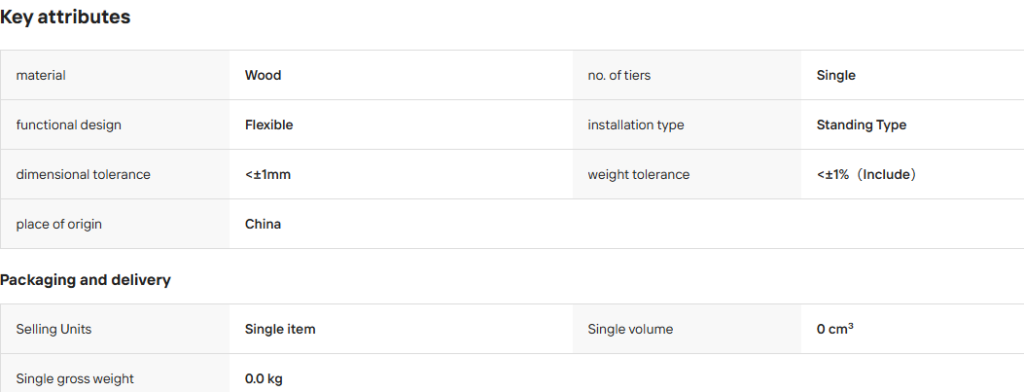The image size is (1024, 392).
Task: Click the <±1mm tolerance value
Action: pos(268,174)
